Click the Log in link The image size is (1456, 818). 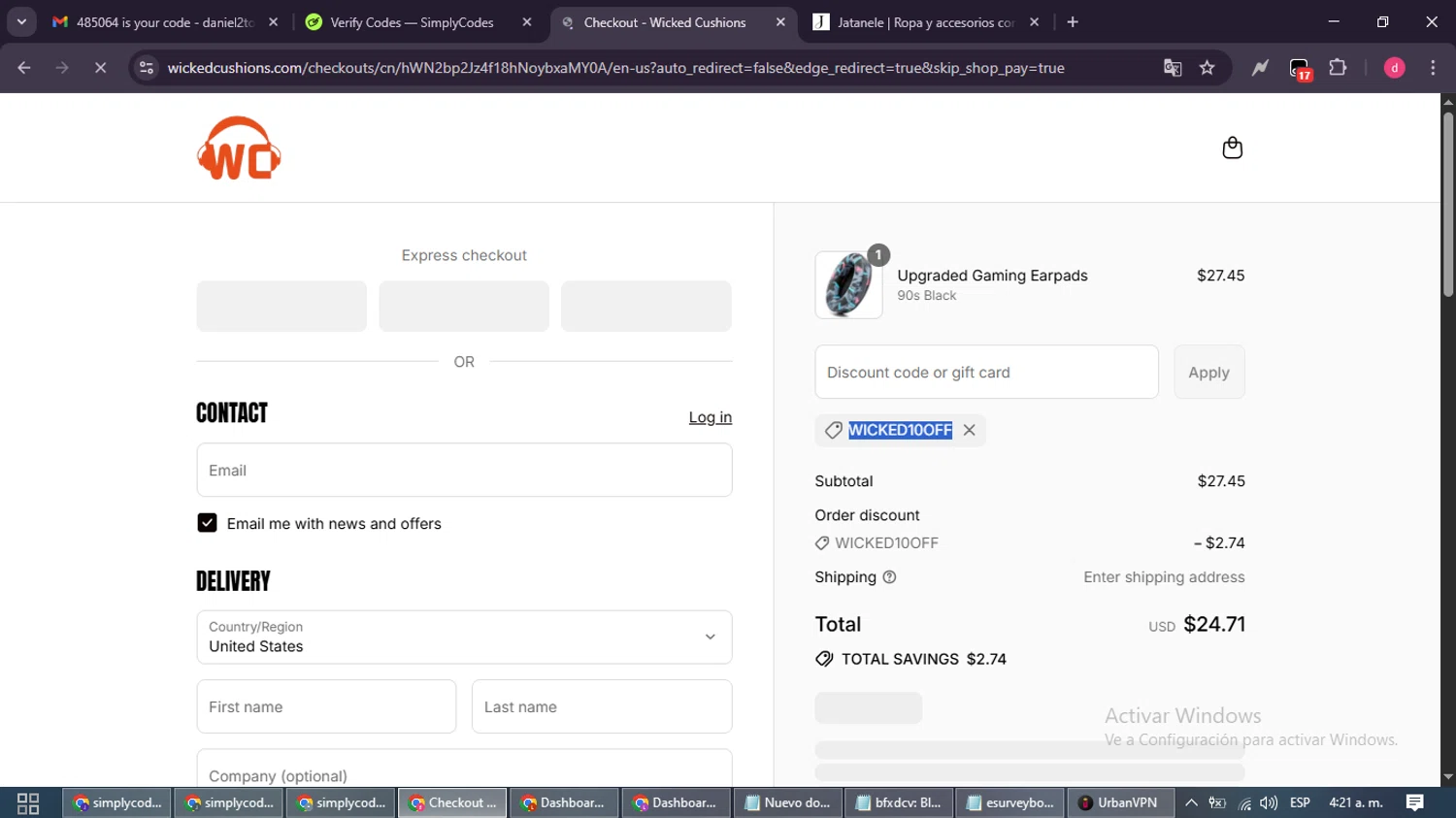[x=711, y=417]
